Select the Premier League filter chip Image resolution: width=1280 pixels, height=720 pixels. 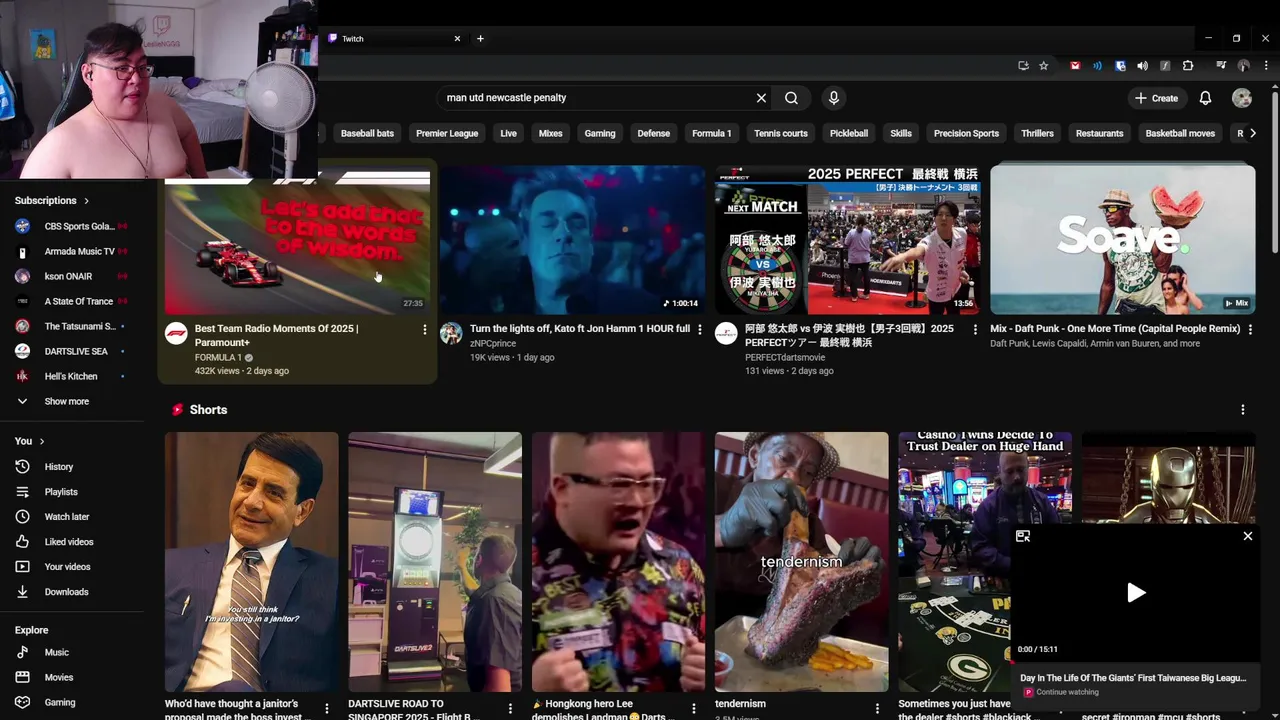pos(447,133)
